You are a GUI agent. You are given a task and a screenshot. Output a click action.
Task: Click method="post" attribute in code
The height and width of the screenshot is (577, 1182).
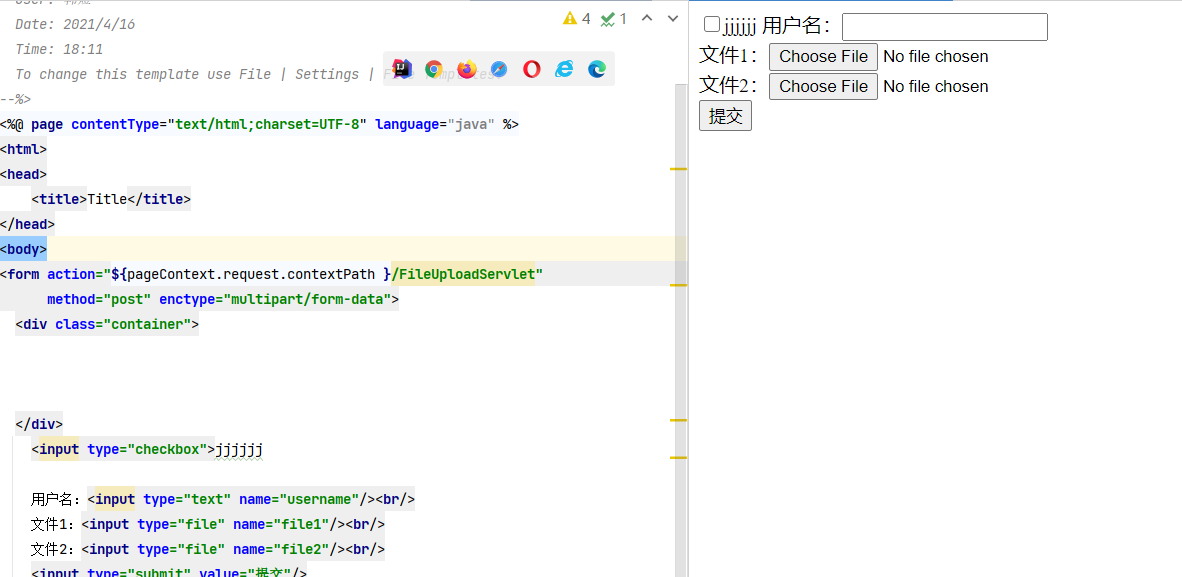[x=99, y=299]
